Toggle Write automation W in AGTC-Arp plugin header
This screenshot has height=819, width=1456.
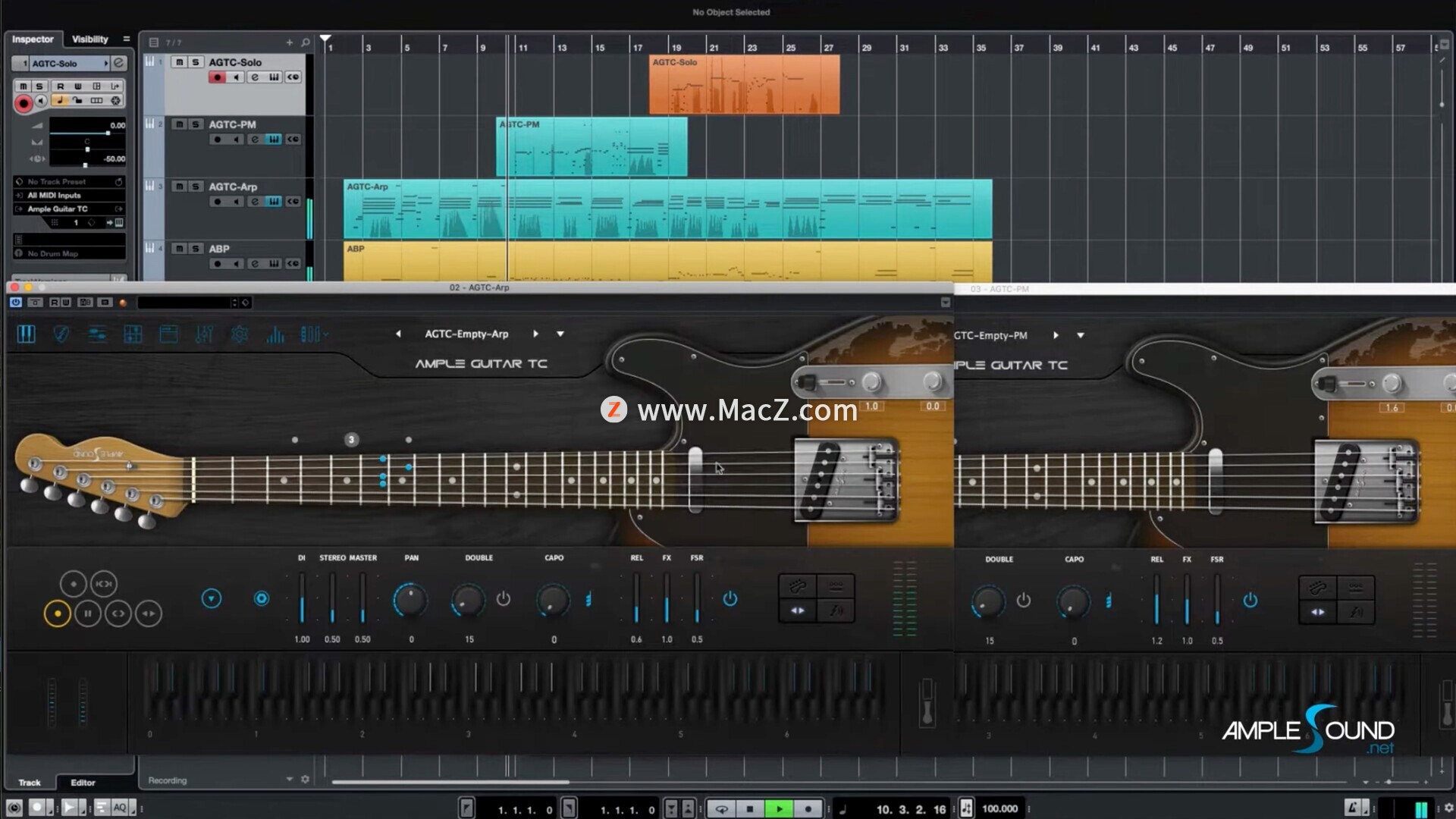pyautogui.click(x=65, y=303)
